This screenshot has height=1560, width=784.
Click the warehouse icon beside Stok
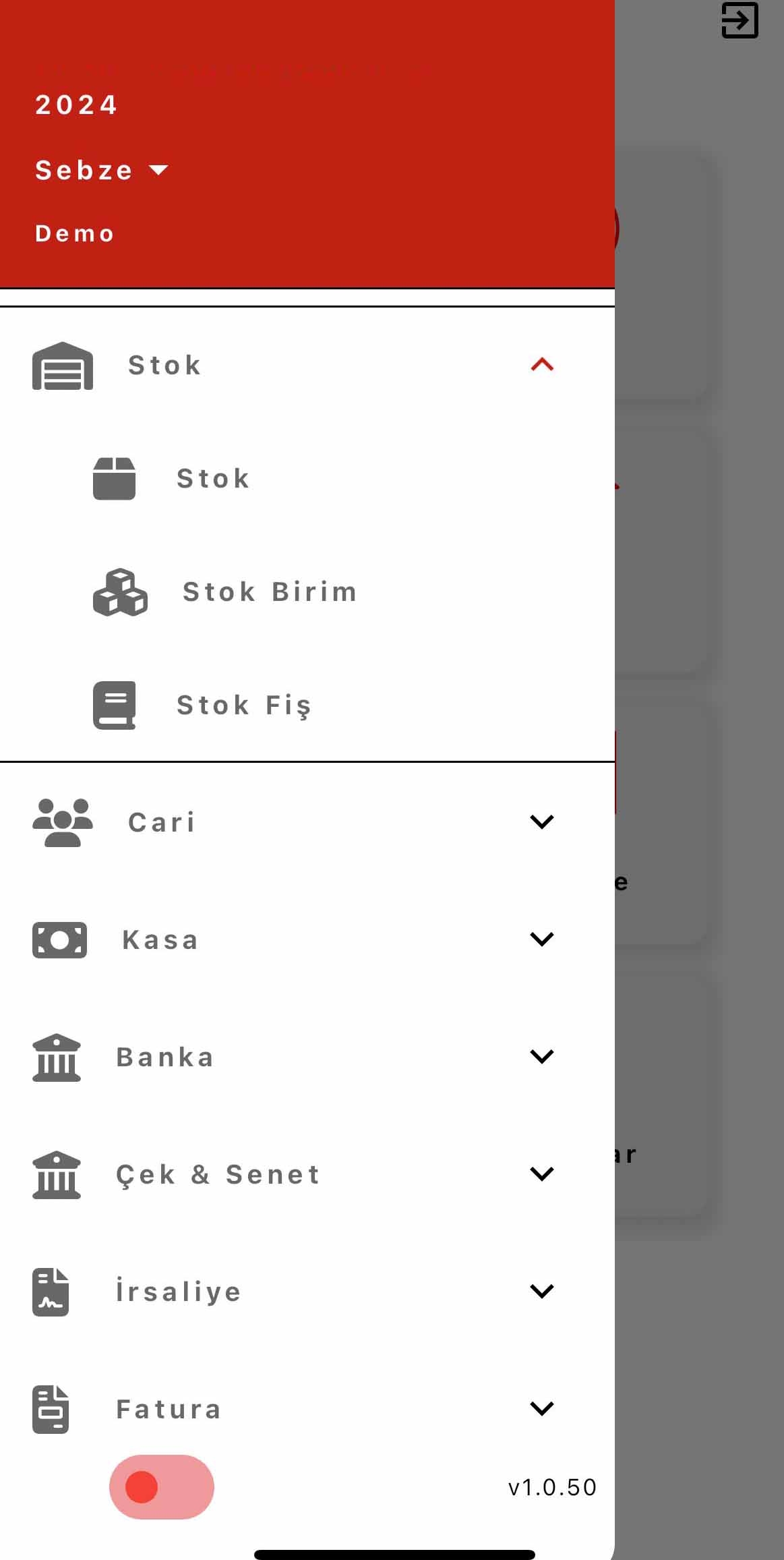[x=63, y=366]
